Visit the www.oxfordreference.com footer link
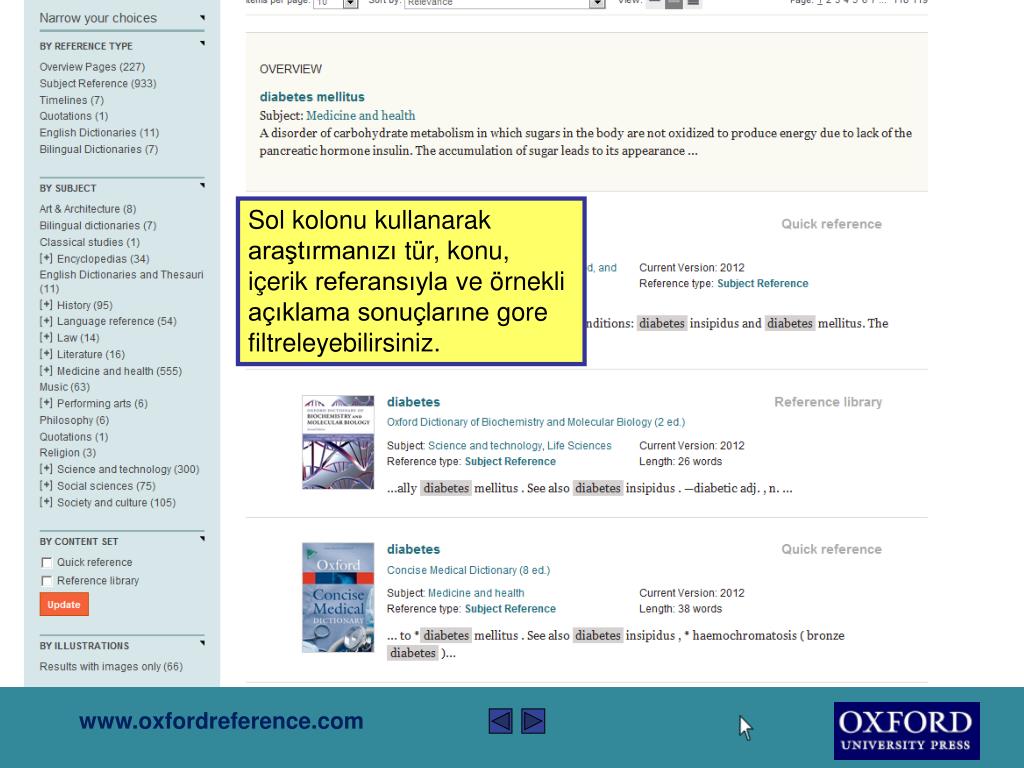Screen dimensions: 1024x768 pyautogui.click(x=221, y=721)
